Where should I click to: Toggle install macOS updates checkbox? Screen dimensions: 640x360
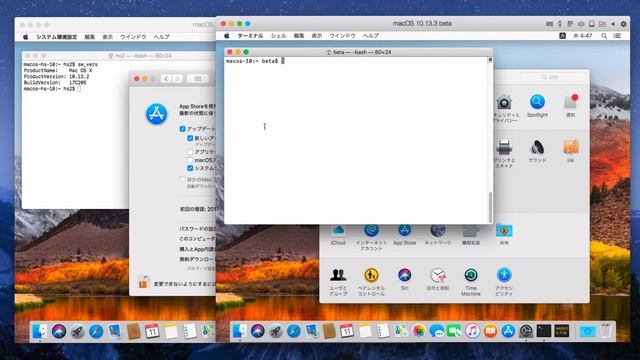point(190,160)
